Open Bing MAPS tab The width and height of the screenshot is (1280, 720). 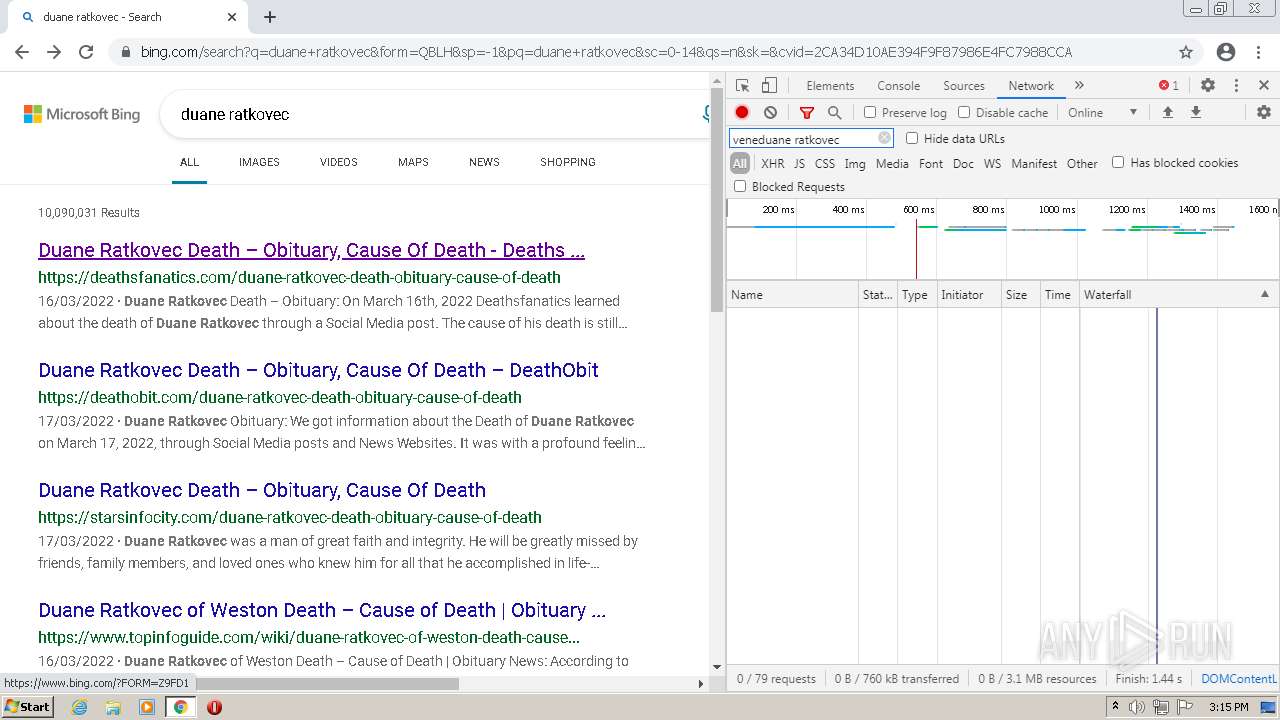pos(413,162)
